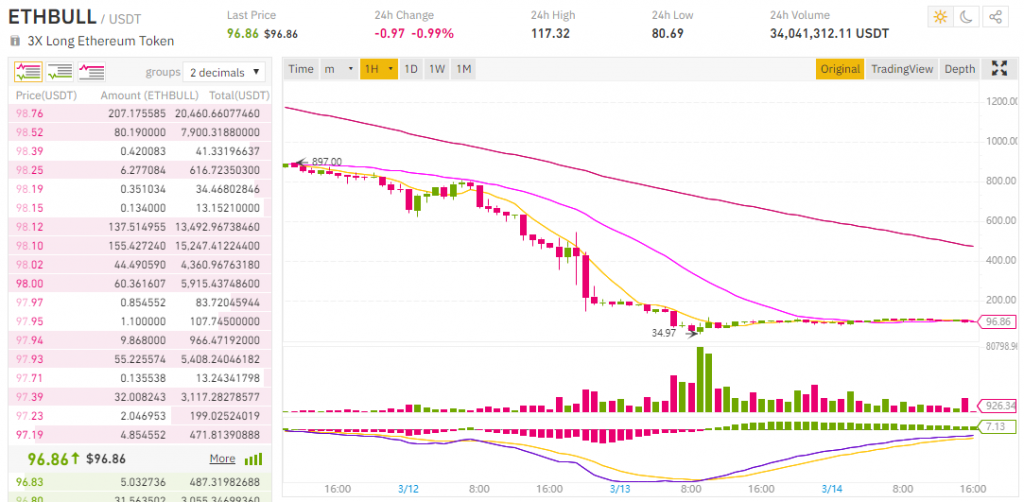The image size is (1024, 502).
Task: Select the 98.15 sell order price
Action: pos(28,208)
